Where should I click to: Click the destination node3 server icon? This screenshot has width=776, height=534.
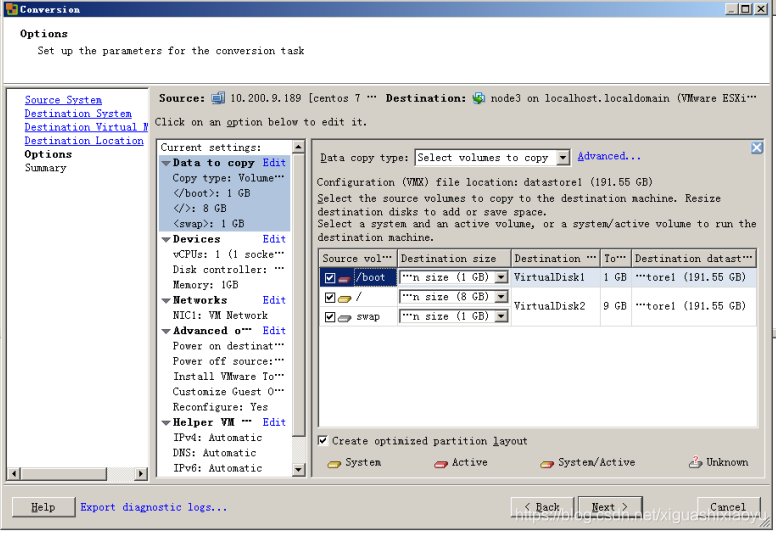(x=479, y=98)
